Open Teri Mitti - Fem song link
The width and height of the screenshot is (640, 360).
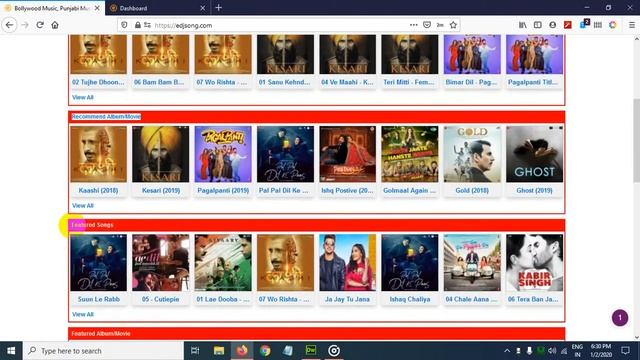pyautogui.click(x=409, y=82)
